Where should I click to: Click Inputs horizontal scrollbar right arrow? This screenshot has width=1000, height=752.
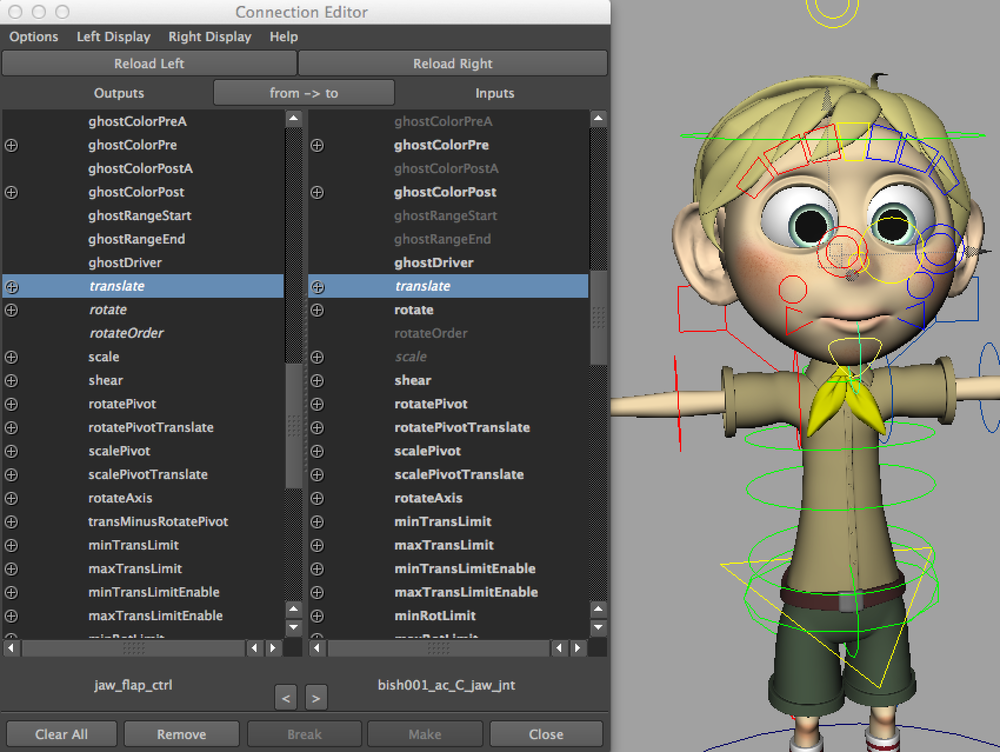pos(578,648)
